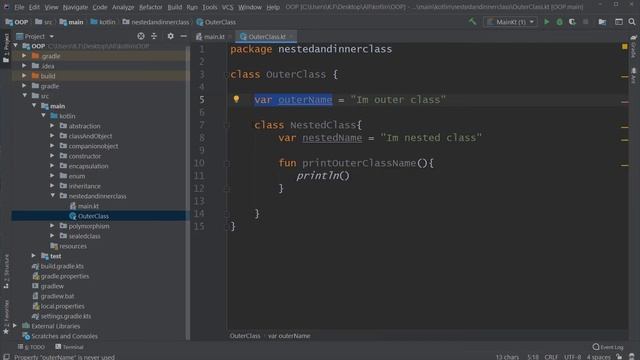The image size is (640, 360).
Task: Open the Analyze menu
Action: point(123,7)
